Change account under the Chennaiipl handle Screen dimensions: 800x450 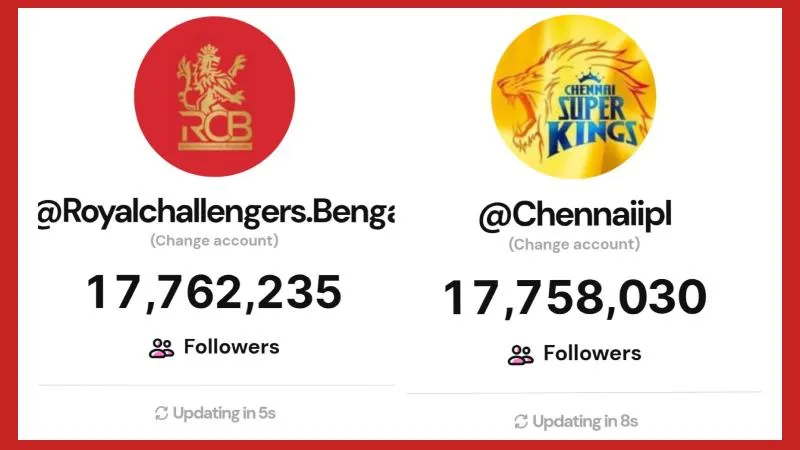pos(574,244)
